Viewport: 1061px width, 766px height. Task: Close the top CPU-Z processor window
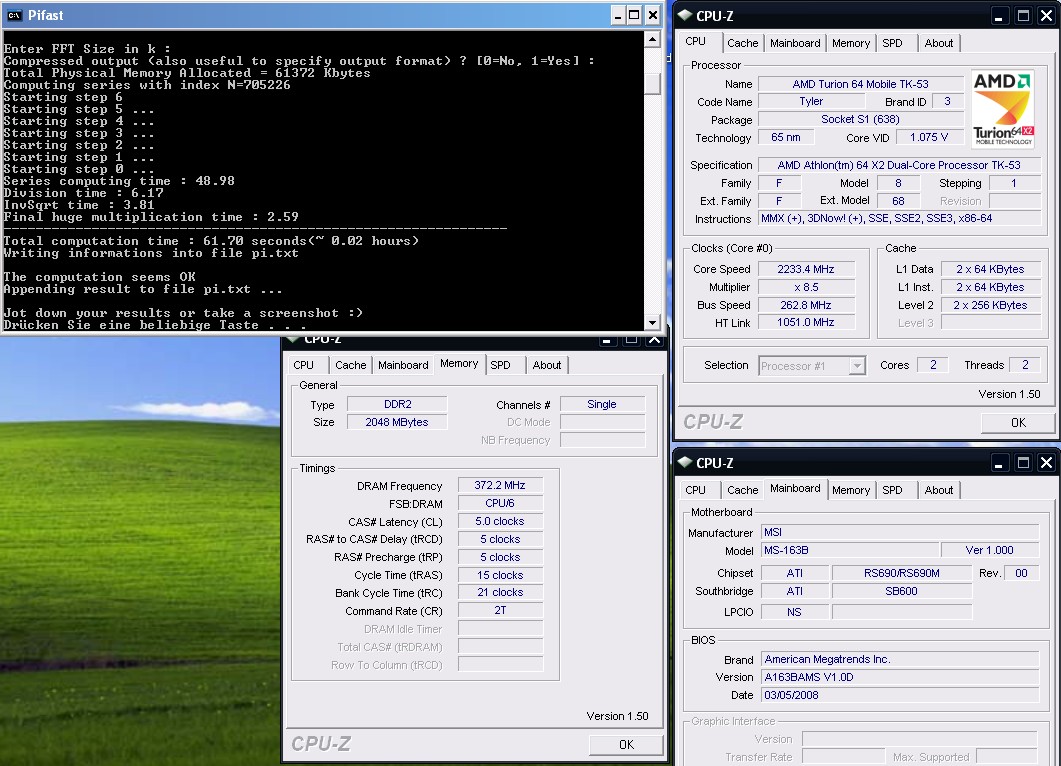pyautogui.click(x=1046, y=16)
